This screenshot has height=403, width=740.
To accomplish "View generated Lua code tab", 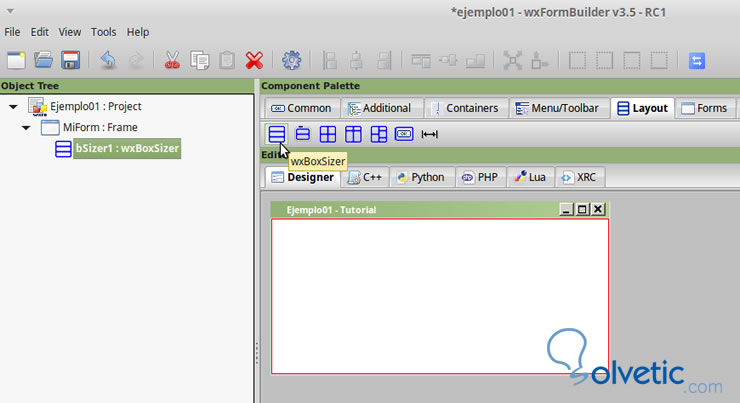I will [530, 177].
